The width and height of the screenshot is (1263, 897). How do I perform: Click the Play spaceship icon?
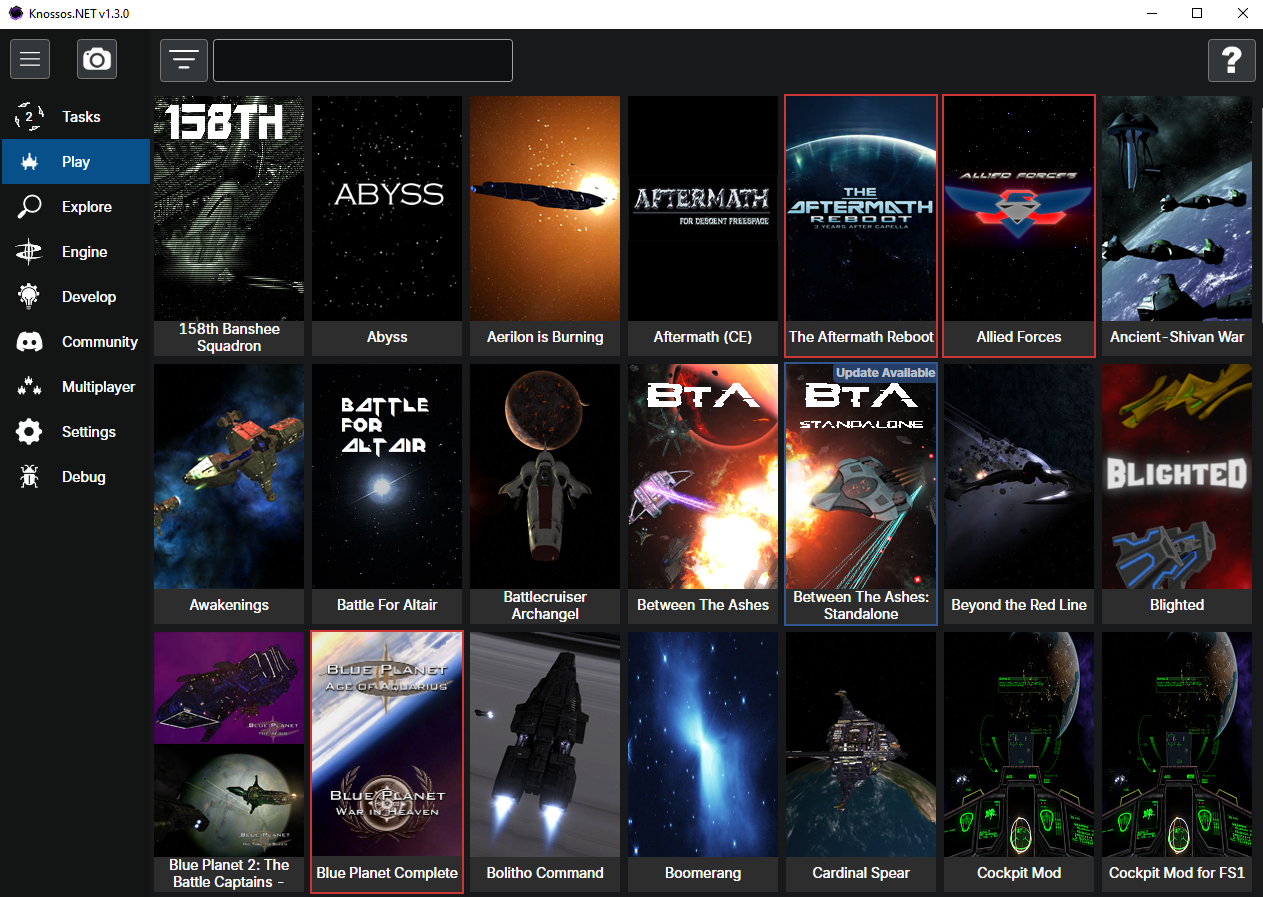pyautogui.click(x=29, y=162)
